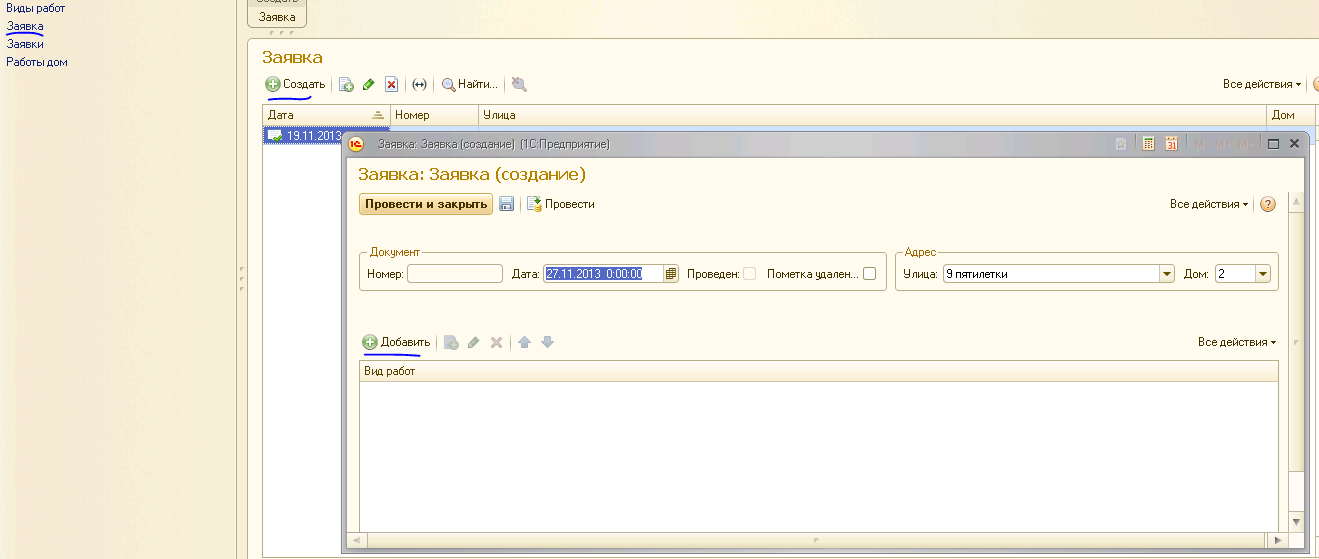
Task: Click the copy document icon in list toolbar
Action: (346, 85)
